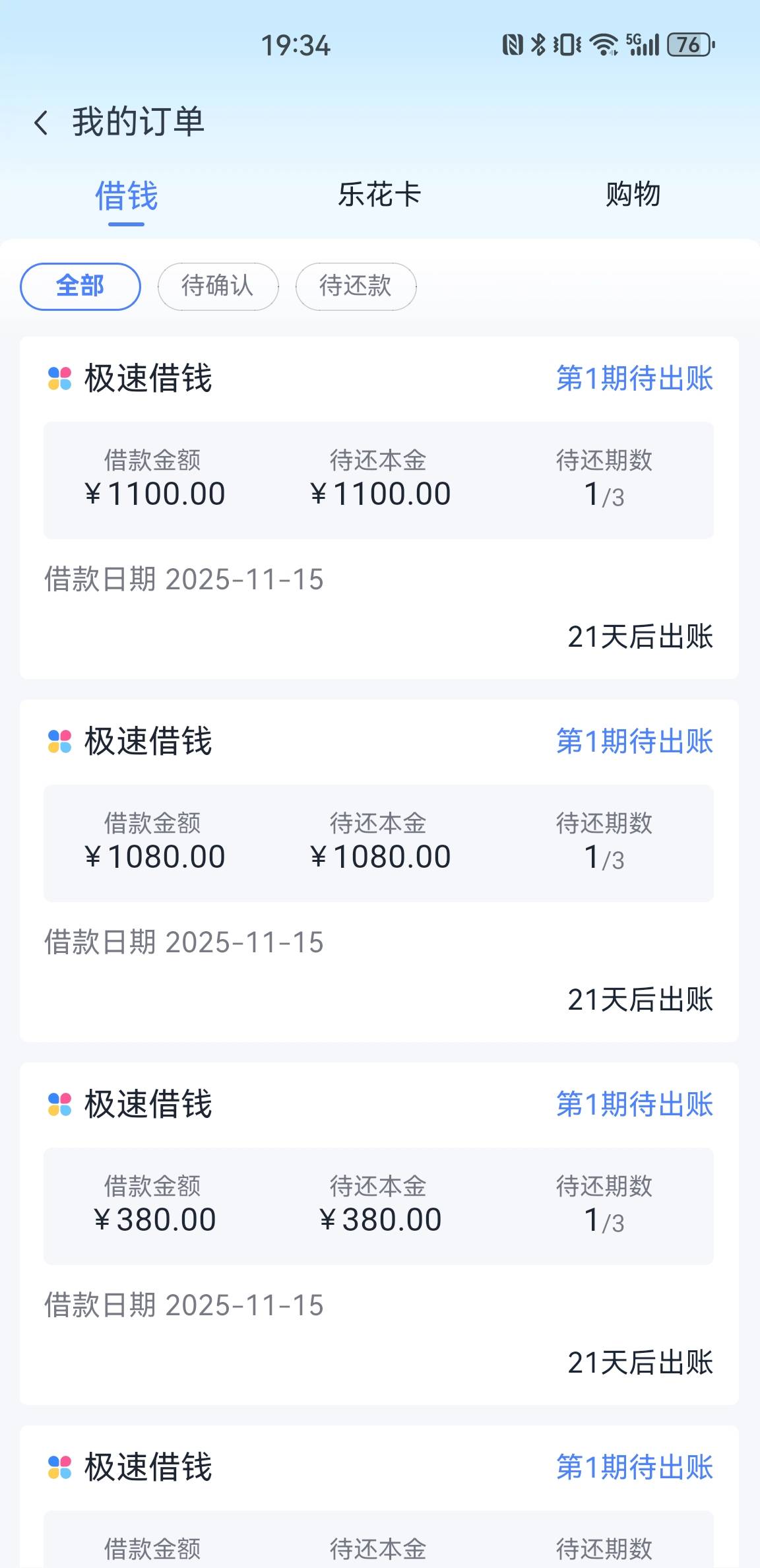Tap the battery level indicator
The height and width of the screenshot is (1568, 760).
tap(690, 45)
